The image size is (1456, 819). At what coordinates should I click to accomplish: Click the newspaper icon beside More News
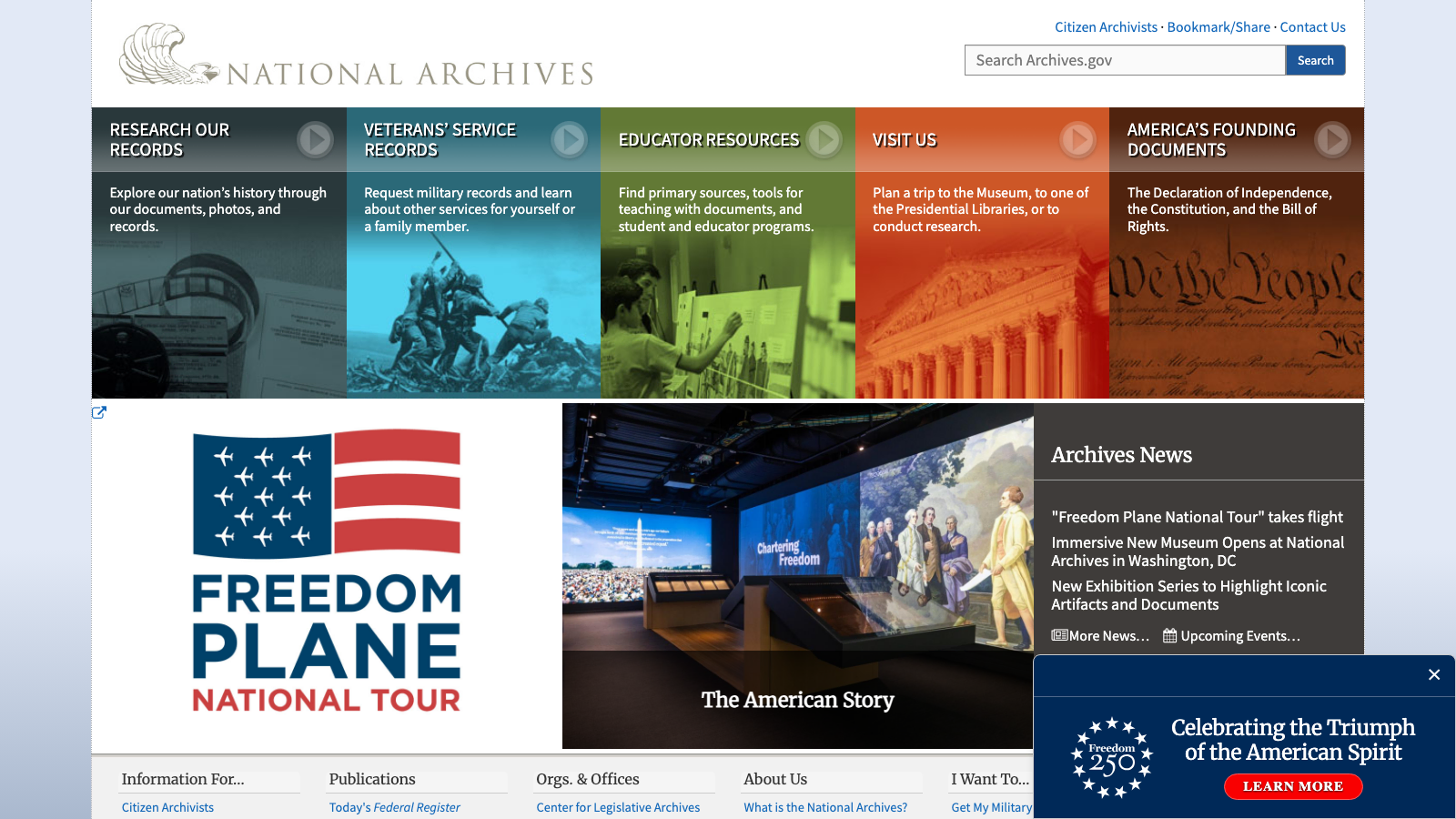click(x=1059, y=635)
